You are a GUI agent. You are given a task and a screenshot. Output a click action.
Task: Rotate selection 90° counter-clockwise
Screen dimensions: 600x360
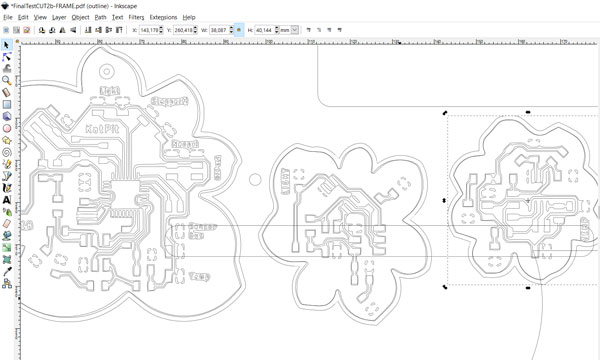click(x=42, y=29)
